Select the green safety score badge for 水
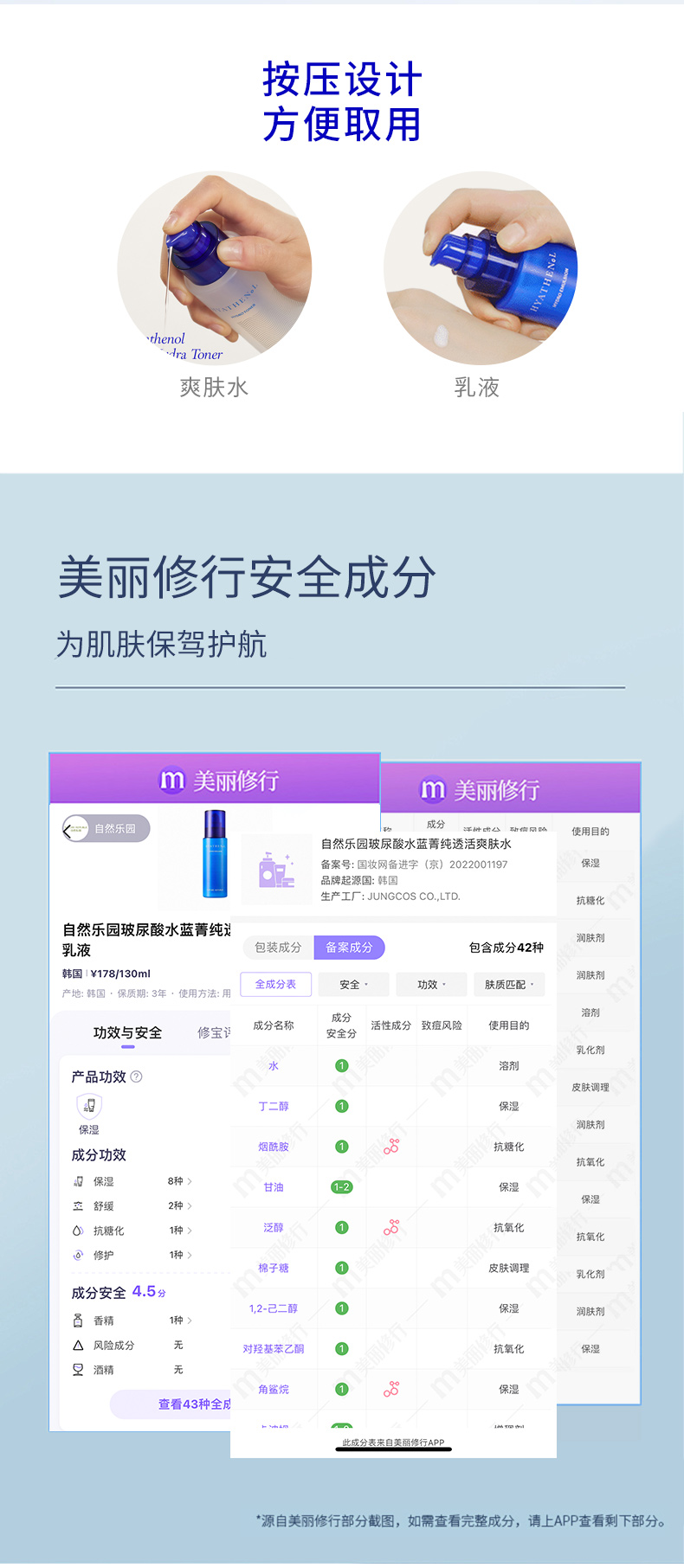The image size is (684, 1568). click(x=342, y=1066)
